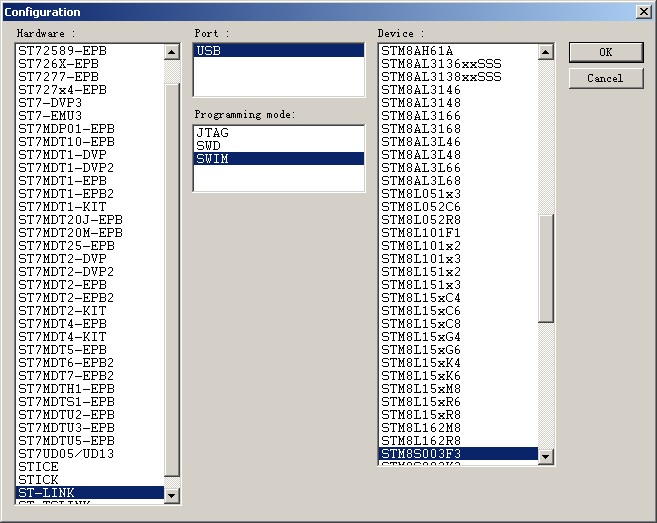Choose SWD programming mode

click(279, 146)
